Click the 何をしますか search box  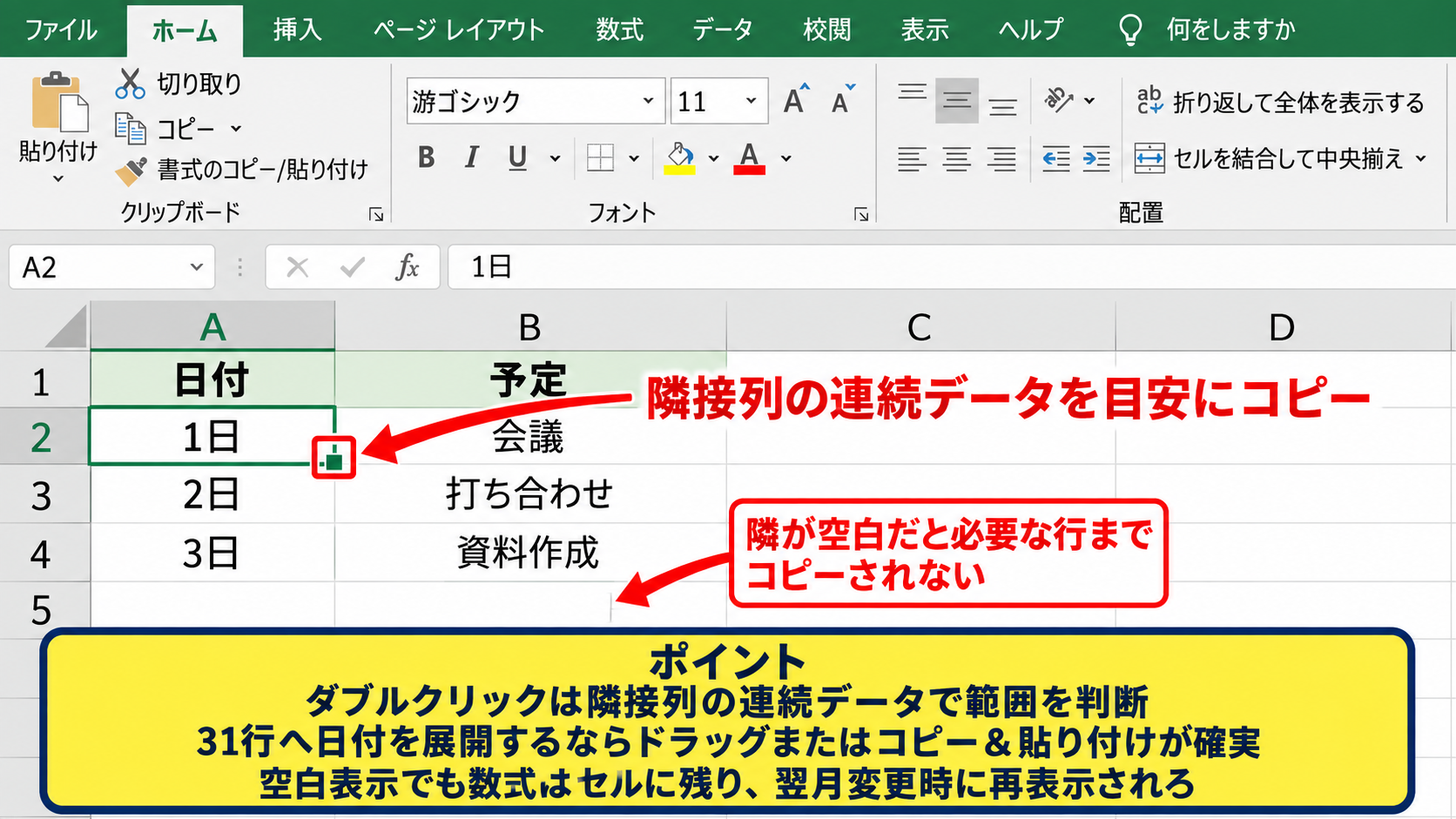[x=1230, y=30]
